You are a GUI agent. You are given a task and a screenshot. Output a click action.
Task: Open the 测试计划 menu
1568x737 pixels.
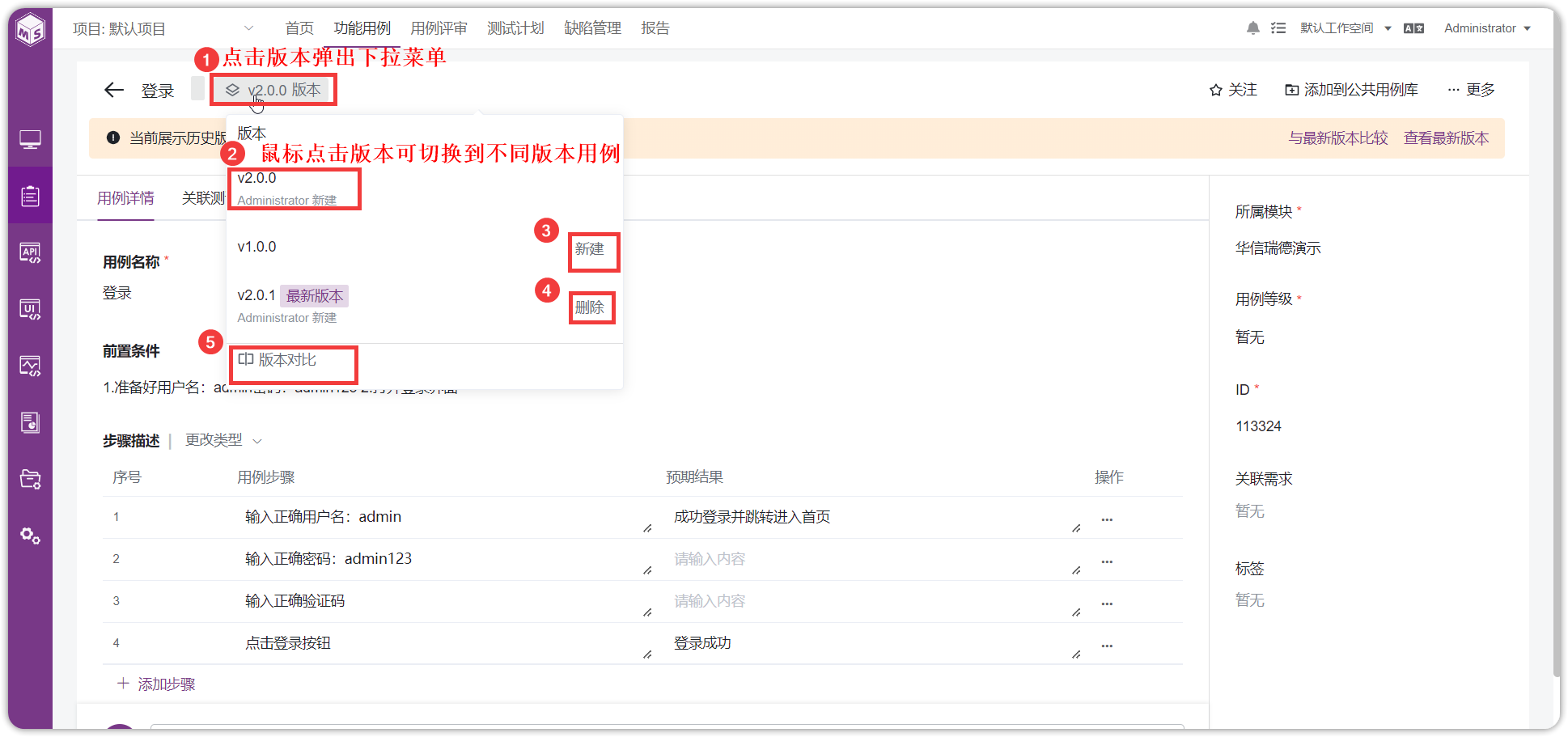pos(516,28)
